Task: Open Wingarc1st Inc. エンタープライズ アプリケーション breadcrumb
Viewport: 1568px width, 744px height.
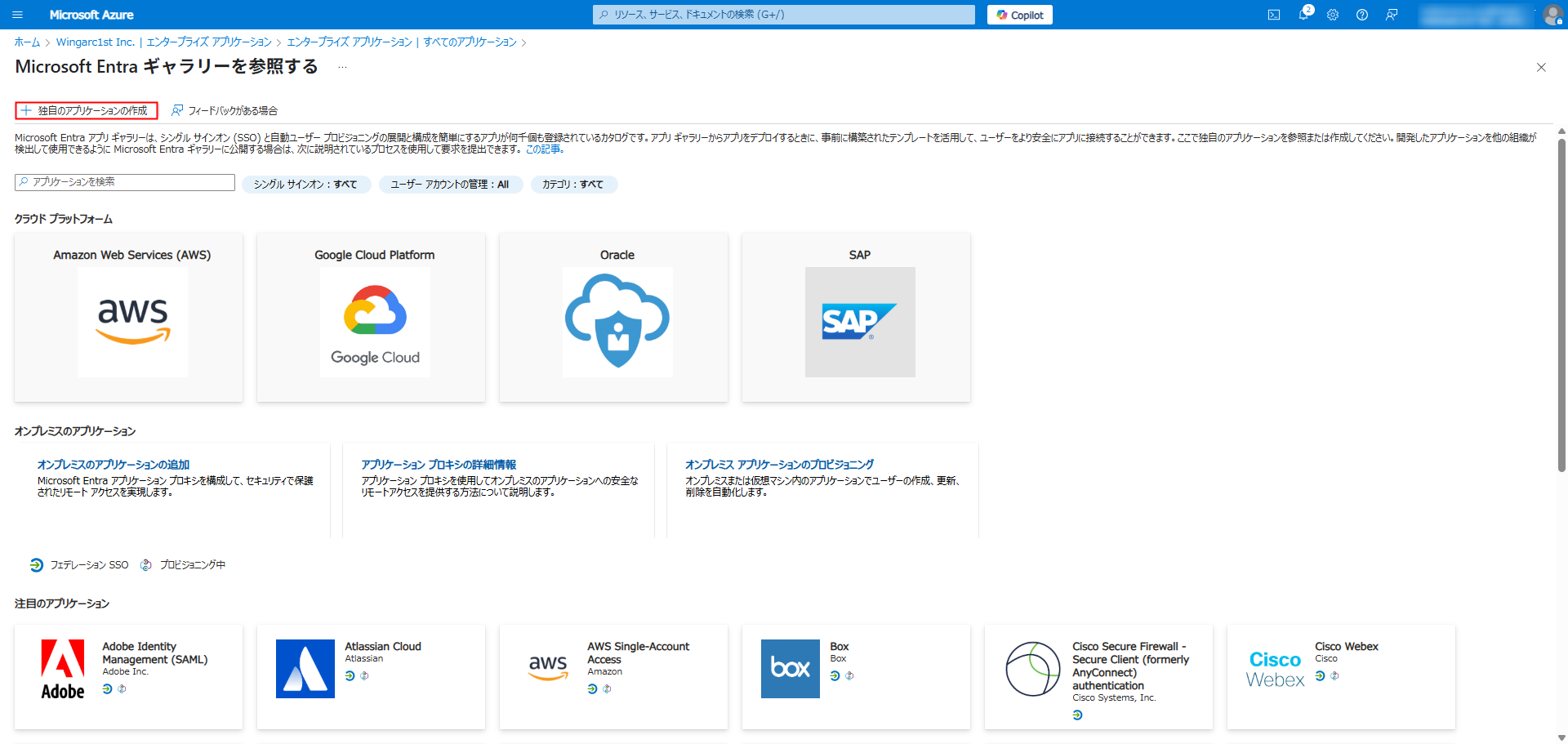Action: (164, 42)
